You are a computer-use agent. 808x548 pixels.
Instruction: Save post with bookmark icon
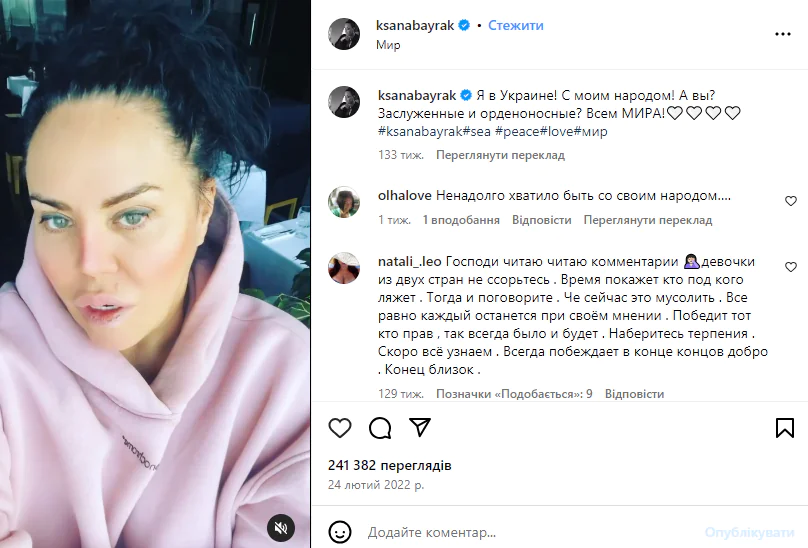(x=784, y=428)
